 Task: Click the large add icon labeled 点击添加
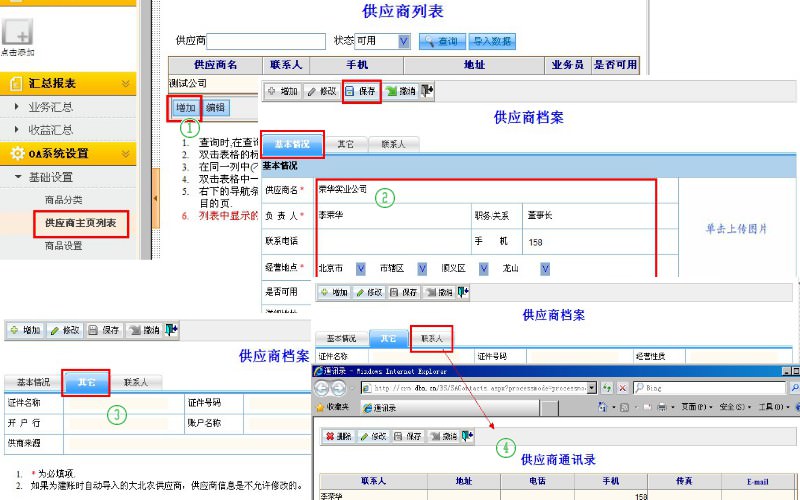pyautogui.click(x=18, y=32)
